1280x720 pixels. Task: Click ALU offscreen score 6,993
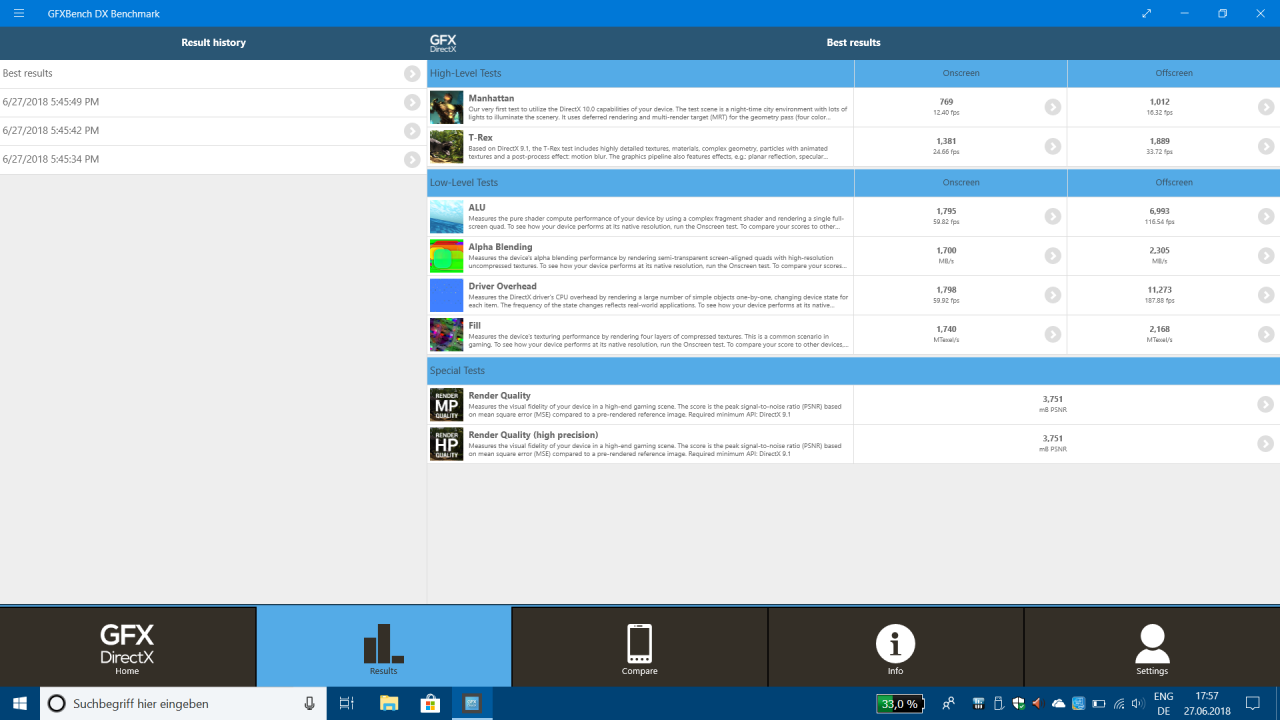click(1159, 211)
